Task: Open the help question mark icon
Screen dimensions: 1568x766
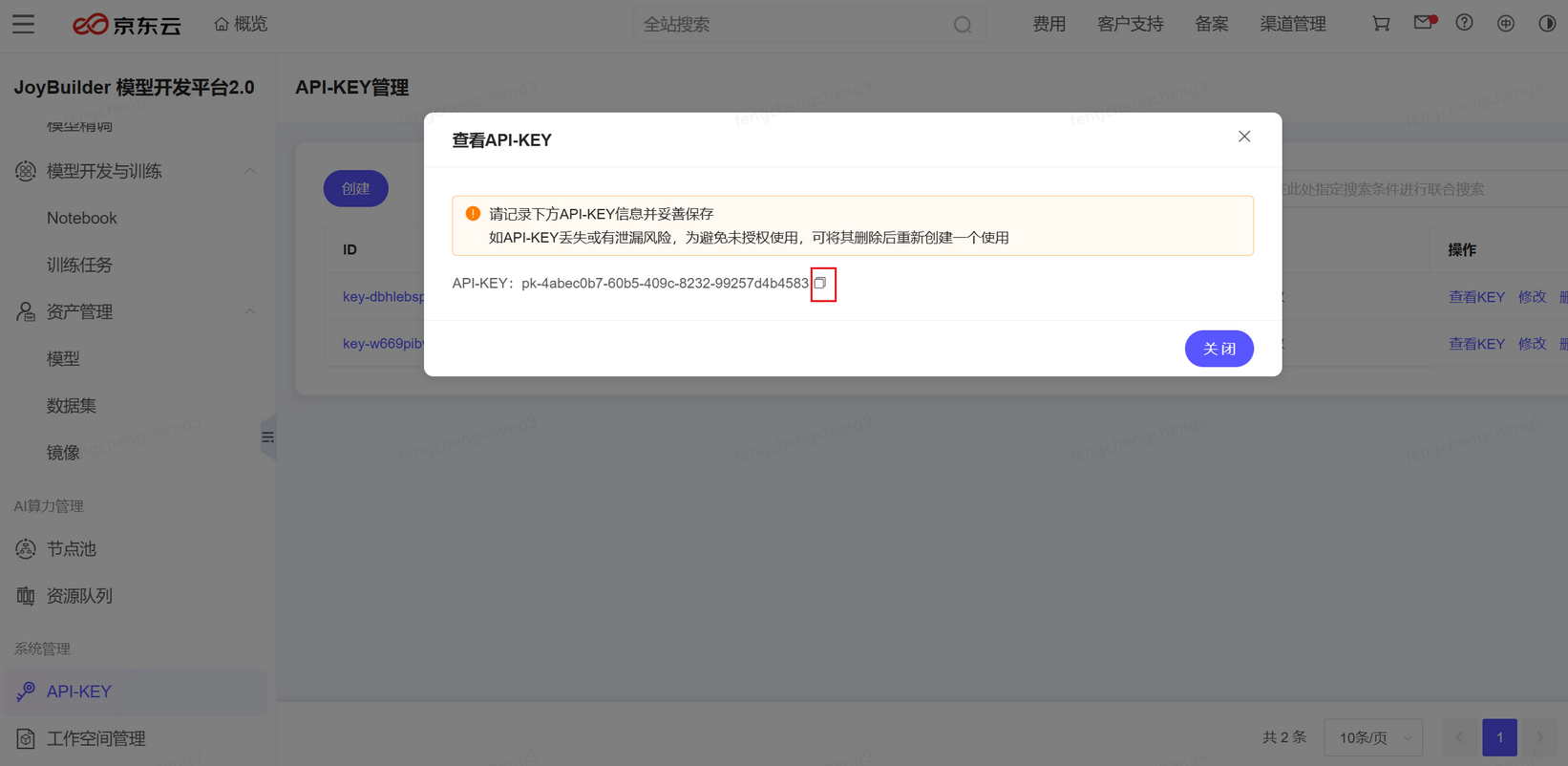Action: coord(1464,23)
